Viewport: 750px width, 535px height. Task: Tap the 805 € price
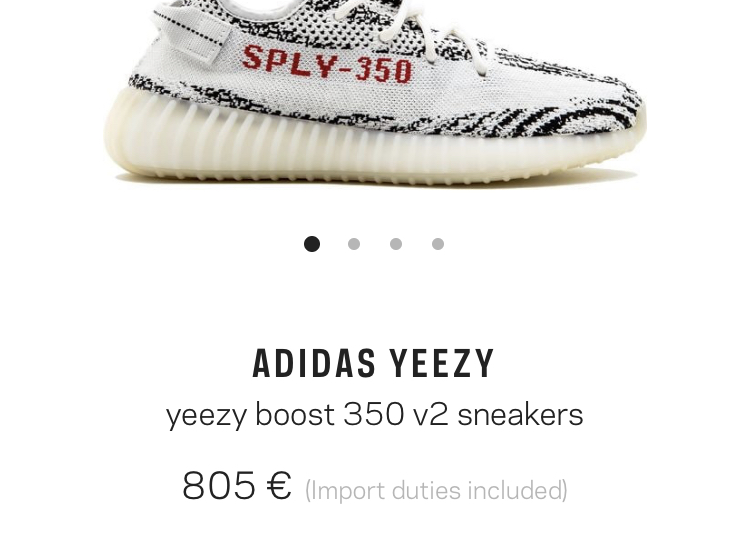click(237, 486)
